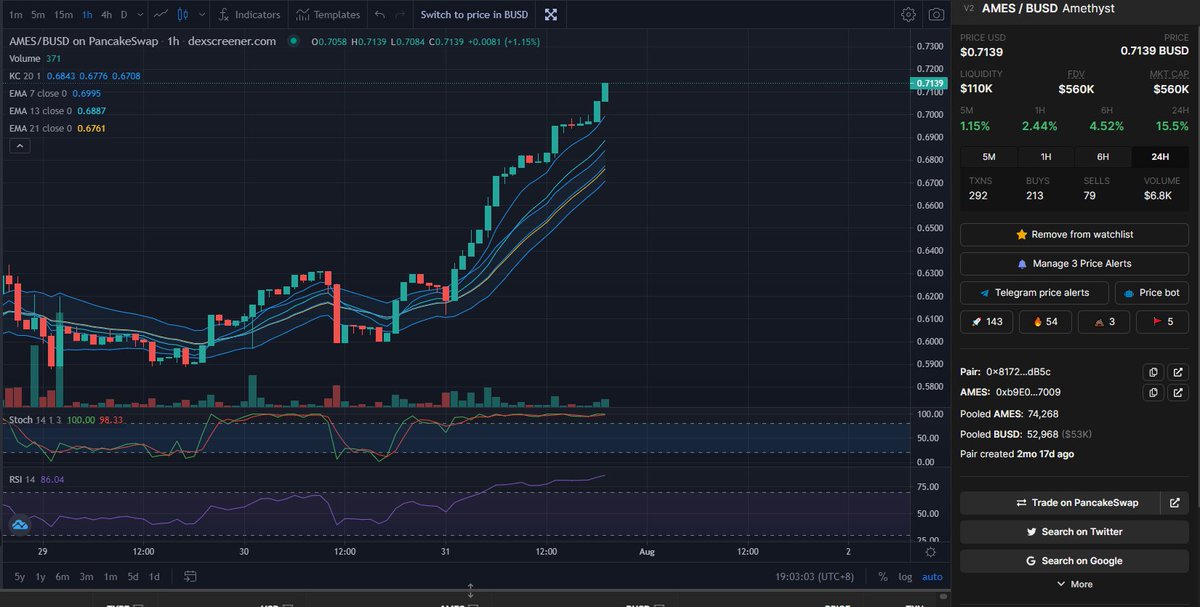Set chart range to 3m
Screen dimensions: 1200x607
click(87, 576)
